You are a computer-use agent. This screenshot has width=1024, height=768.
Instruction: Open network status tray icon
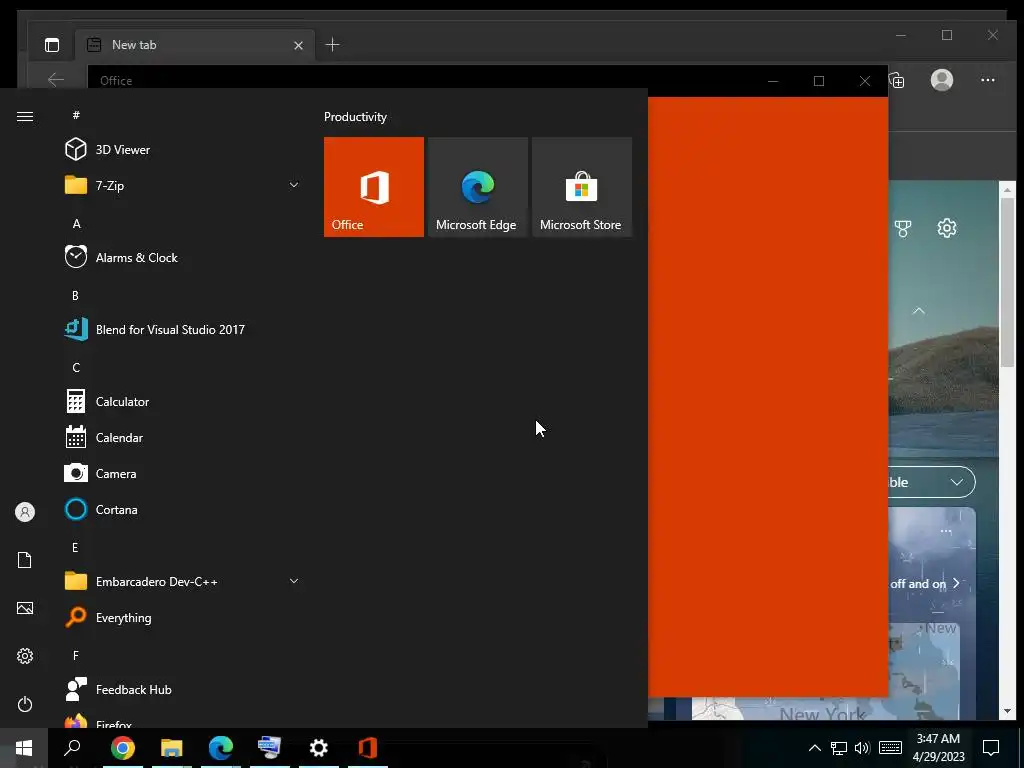click(x=839, y=748)
